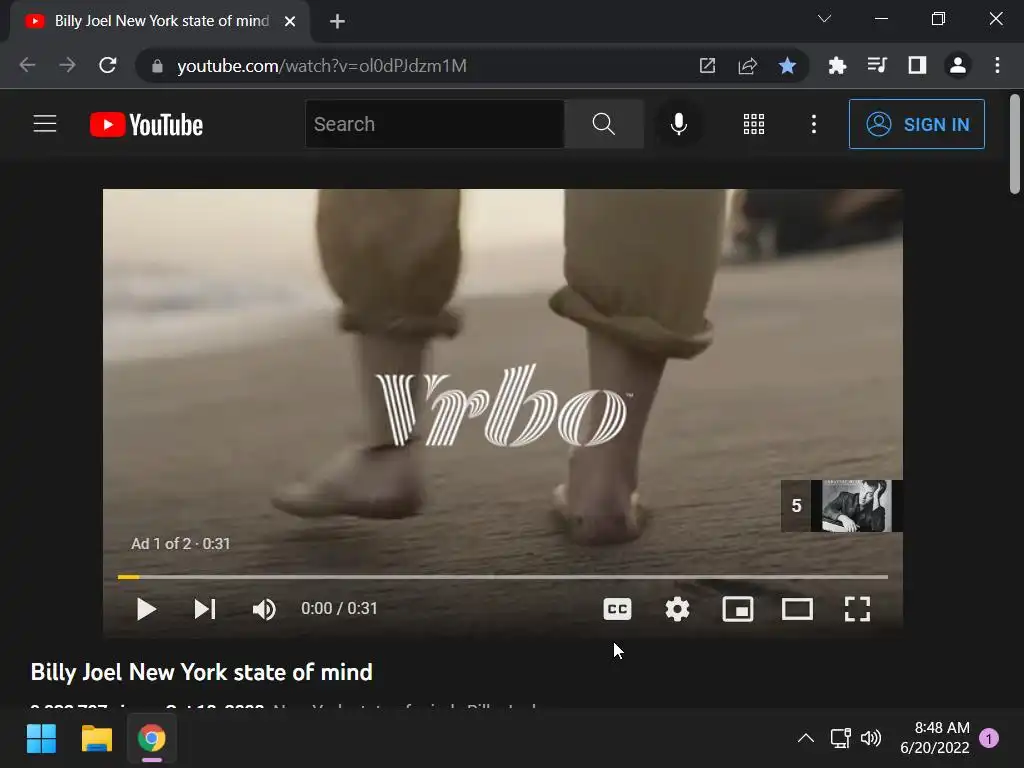
Task: Go to the YouTube home logo
Action: point(146,124)
